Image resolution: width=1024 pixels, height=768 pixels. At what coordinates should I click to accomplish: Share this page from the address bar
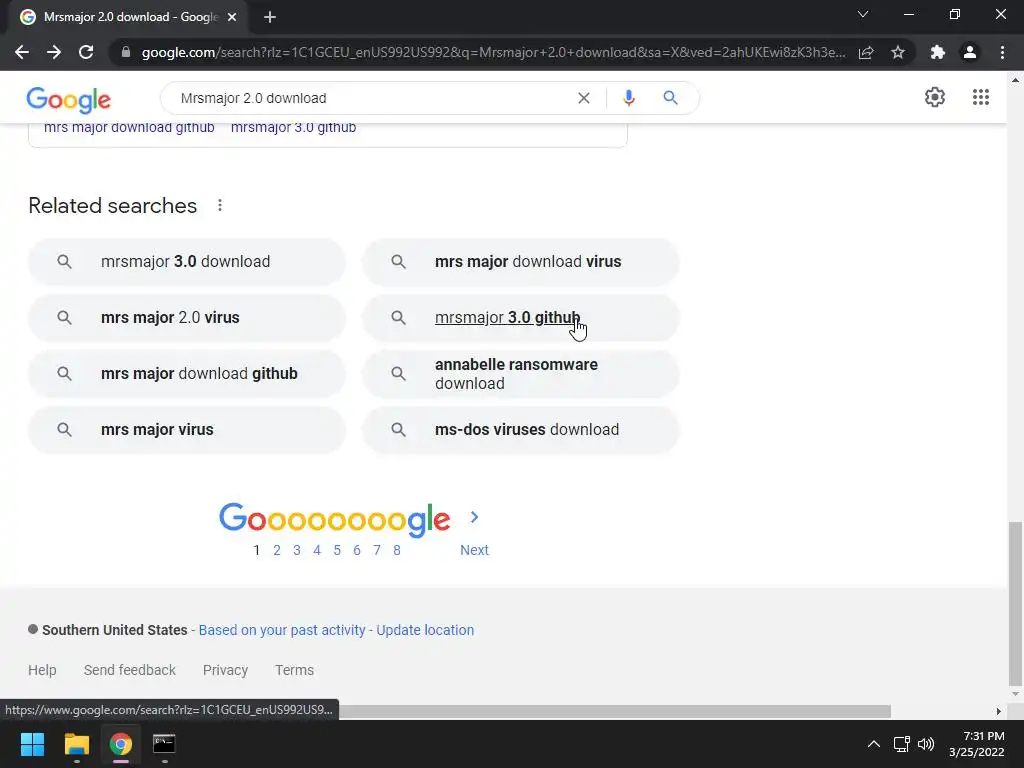[866, 52]
